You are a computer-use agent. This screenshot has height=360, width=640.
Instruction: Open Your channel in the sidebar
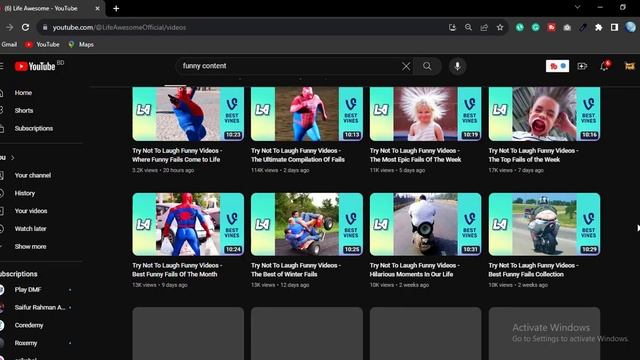[33, 176]
